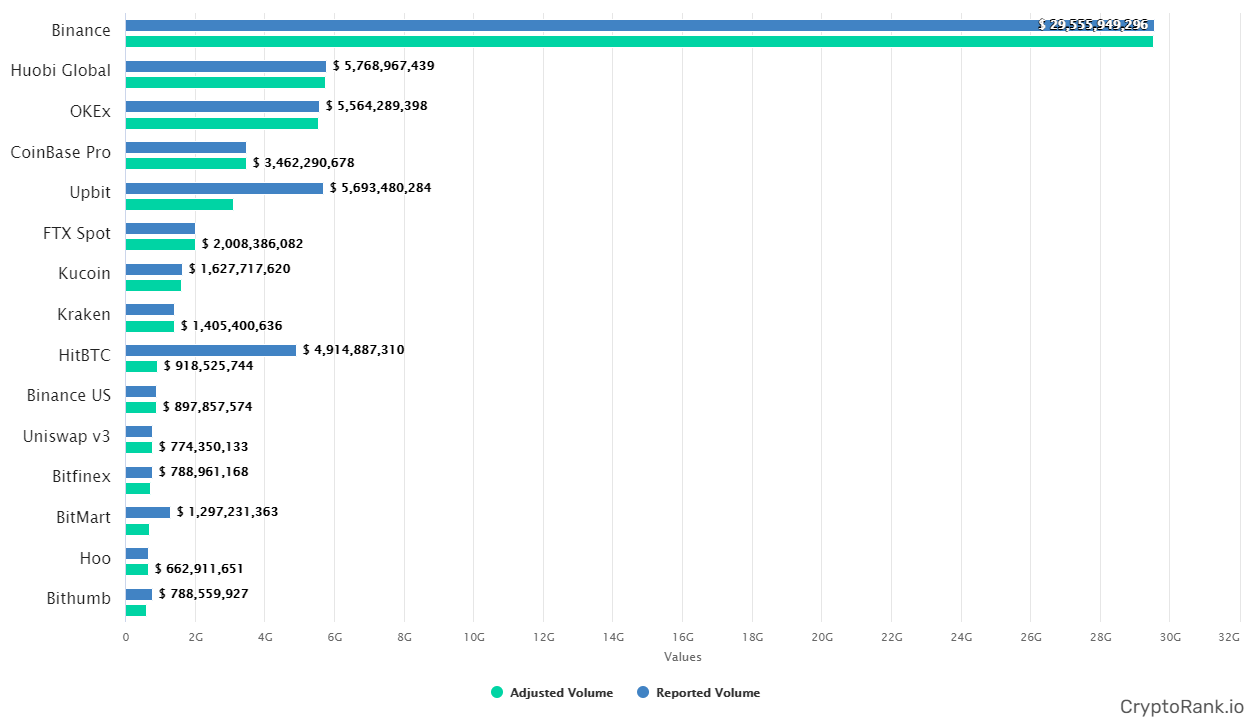The height and width of the screenshot is (720, 1250).
Task: Click the BitMart blue reported bar
Action: [148, 512]
